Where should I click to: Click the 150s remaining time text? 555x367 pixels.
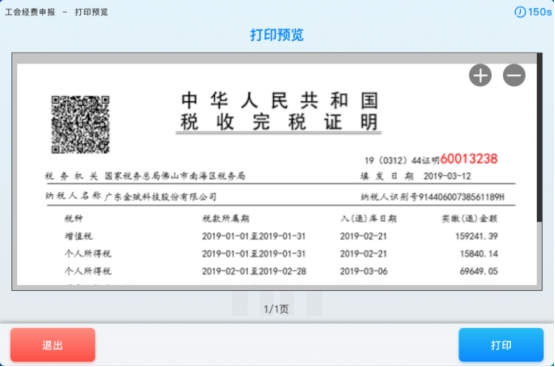click(539, 12)
